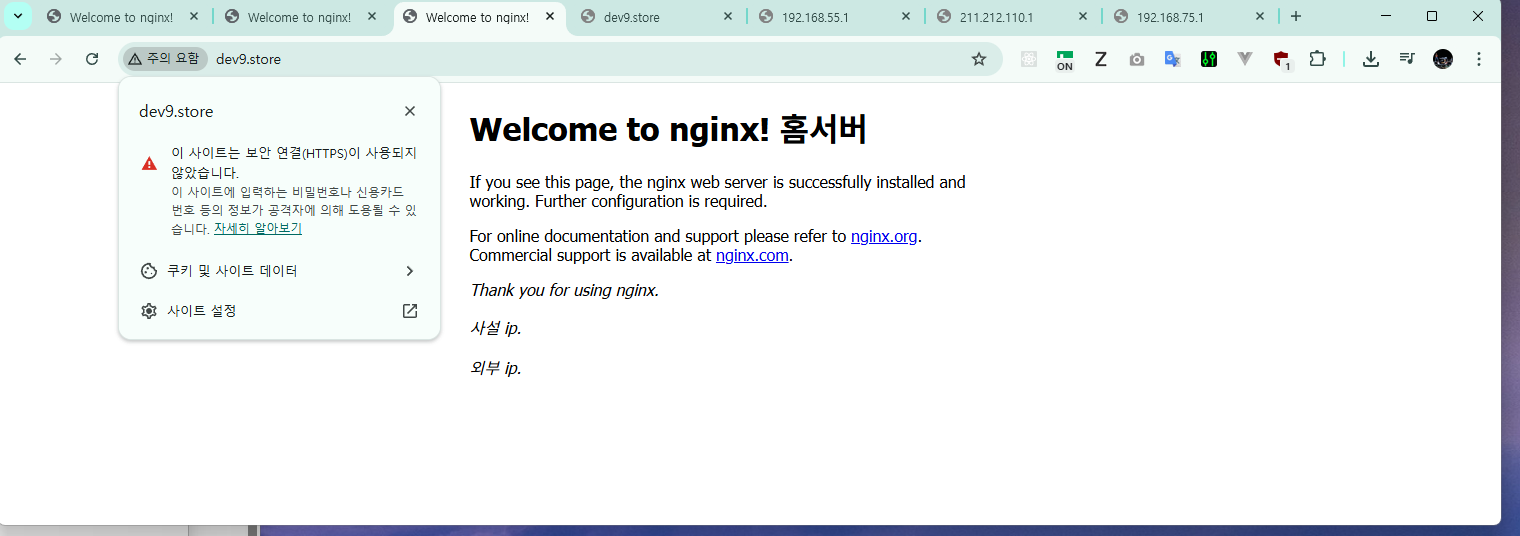Close the dev9.store tab
Viewport: 1520px width, 536px height.
(x=727, y=17)
